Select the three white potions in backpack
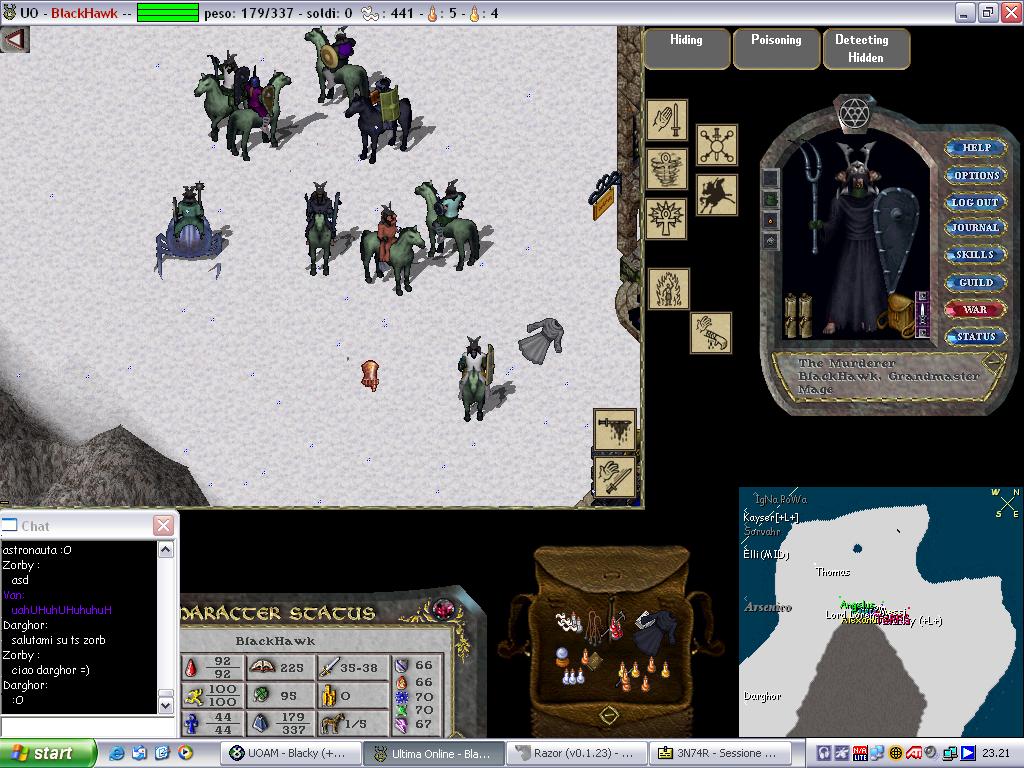The height and width of the screenshot is (768, 1024). pyautogui.click(x=573, y=675)
